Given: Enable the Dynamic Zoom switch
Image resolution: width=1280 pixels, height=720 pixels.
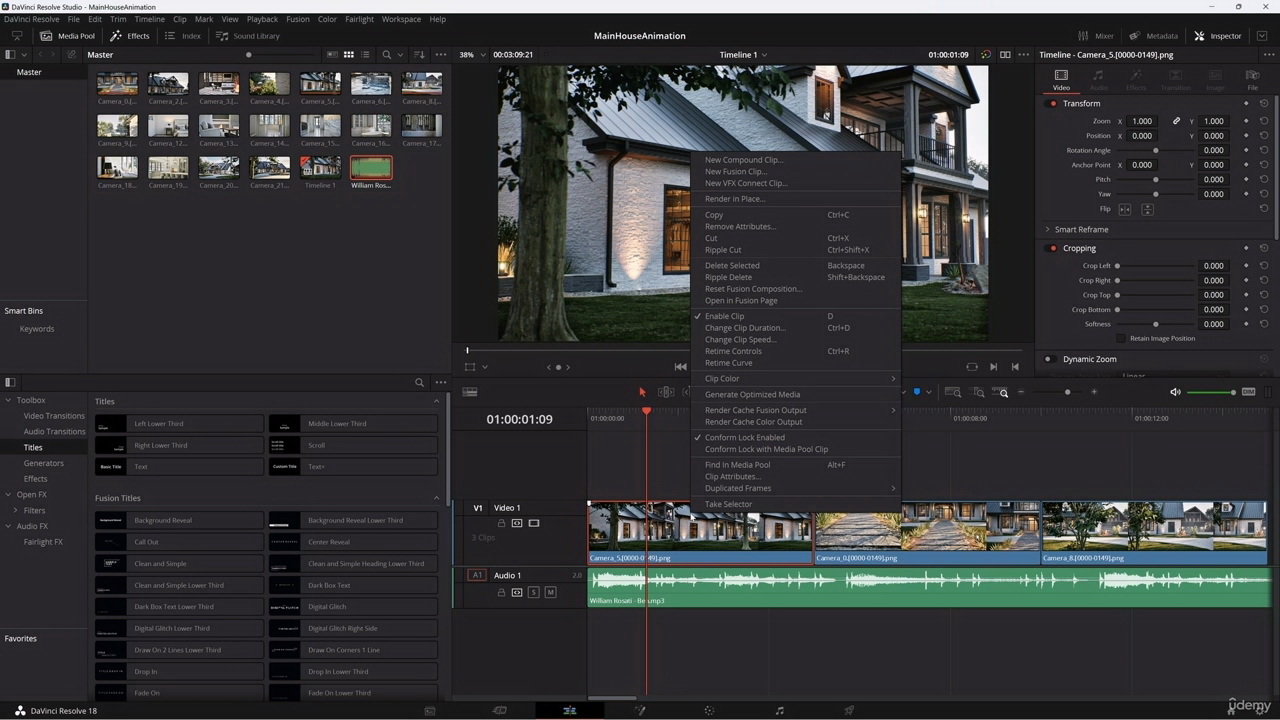Looking at the screenshot, I should 1049,359.
